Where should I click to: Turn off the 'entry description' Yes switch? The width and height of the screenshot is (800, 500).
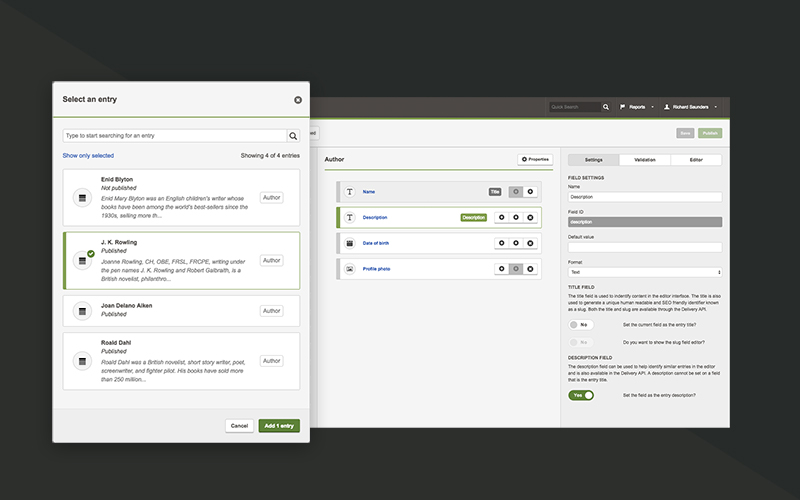click(x=581, y=395)
